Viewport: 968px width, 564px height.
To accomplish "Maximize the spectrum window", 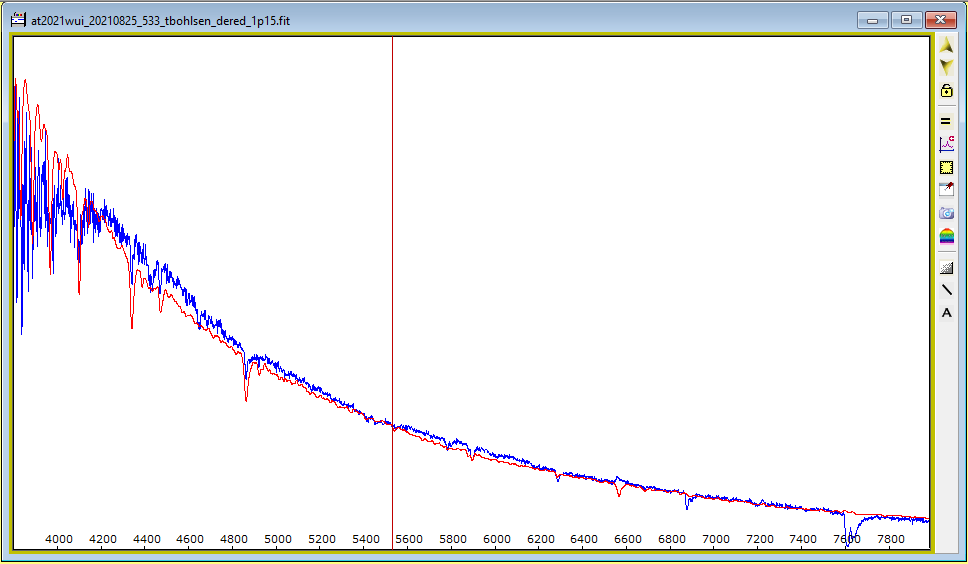I will pos(906,20).
